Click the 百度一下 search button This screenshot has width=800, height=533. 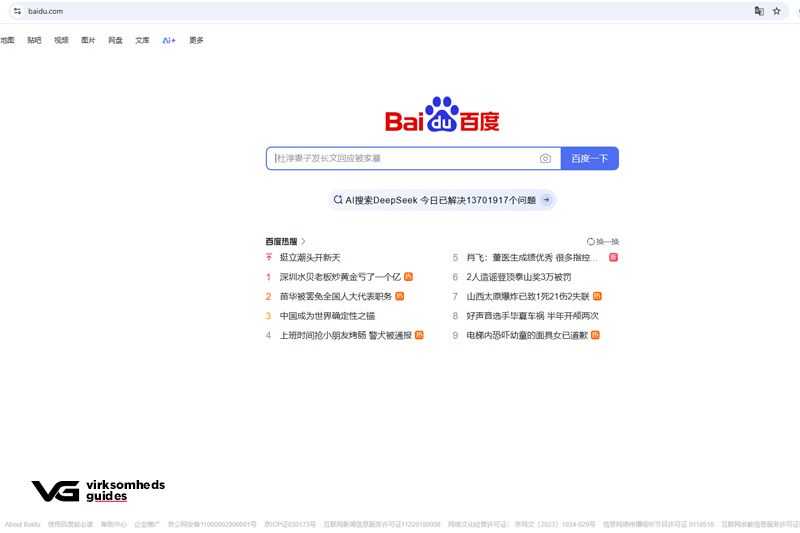click(x=590, y=158)
